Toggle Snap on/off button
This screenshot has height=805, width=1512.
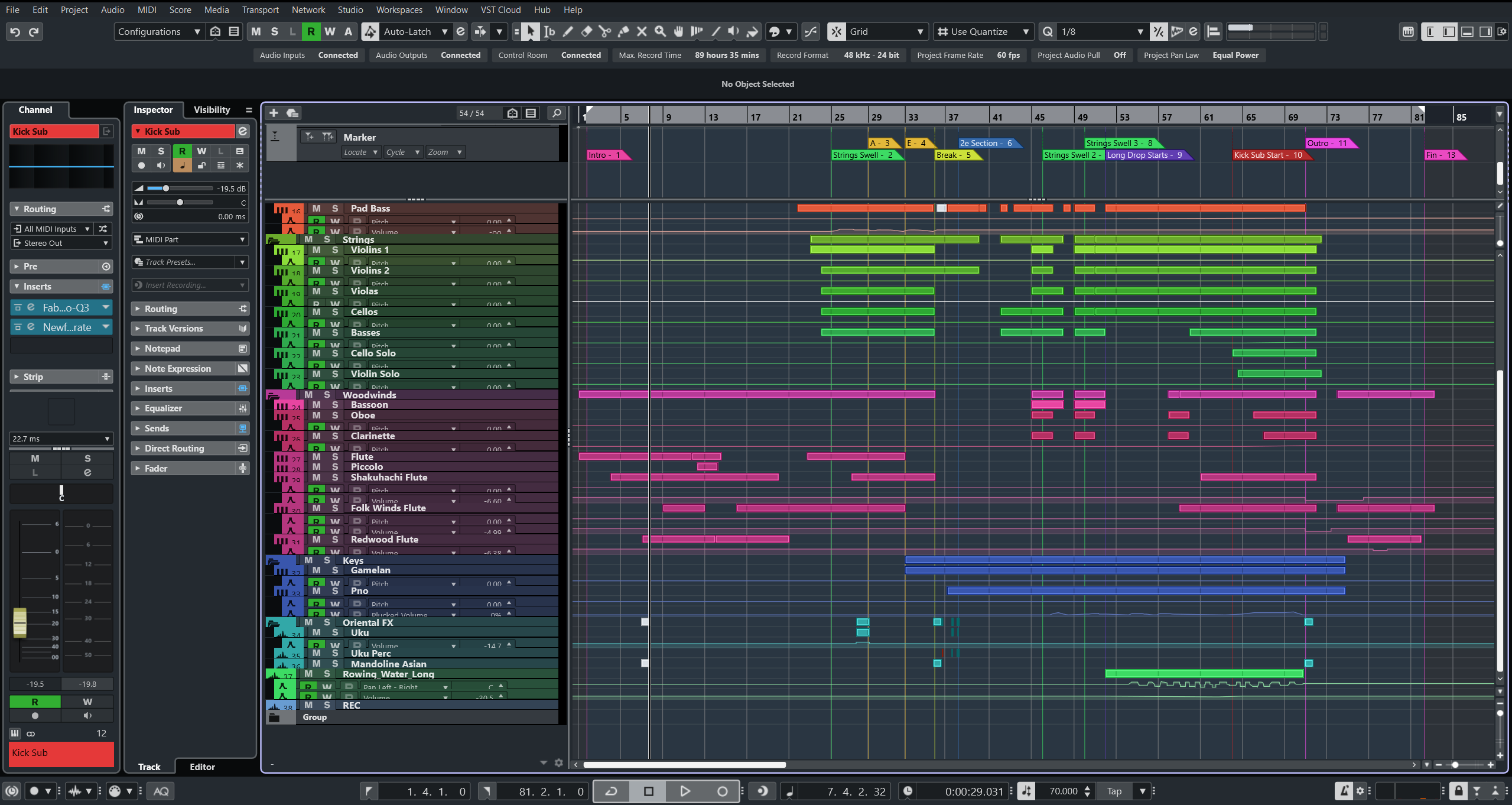(x=836, y=32)
